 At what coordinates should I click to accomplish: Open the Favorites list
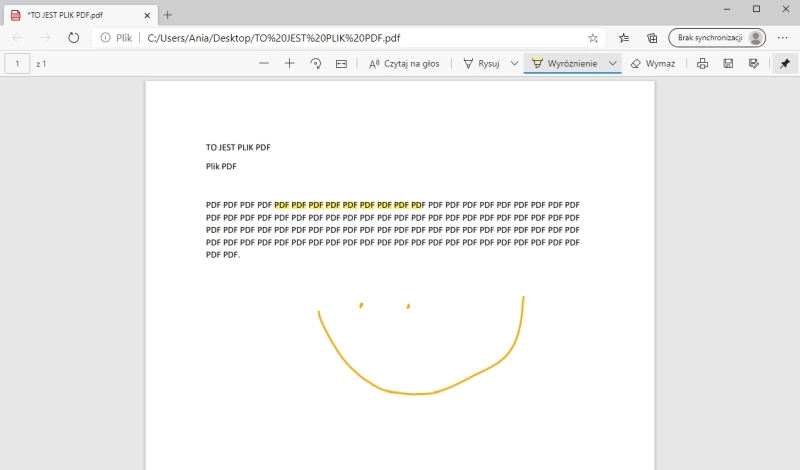[x=623, y=38]
